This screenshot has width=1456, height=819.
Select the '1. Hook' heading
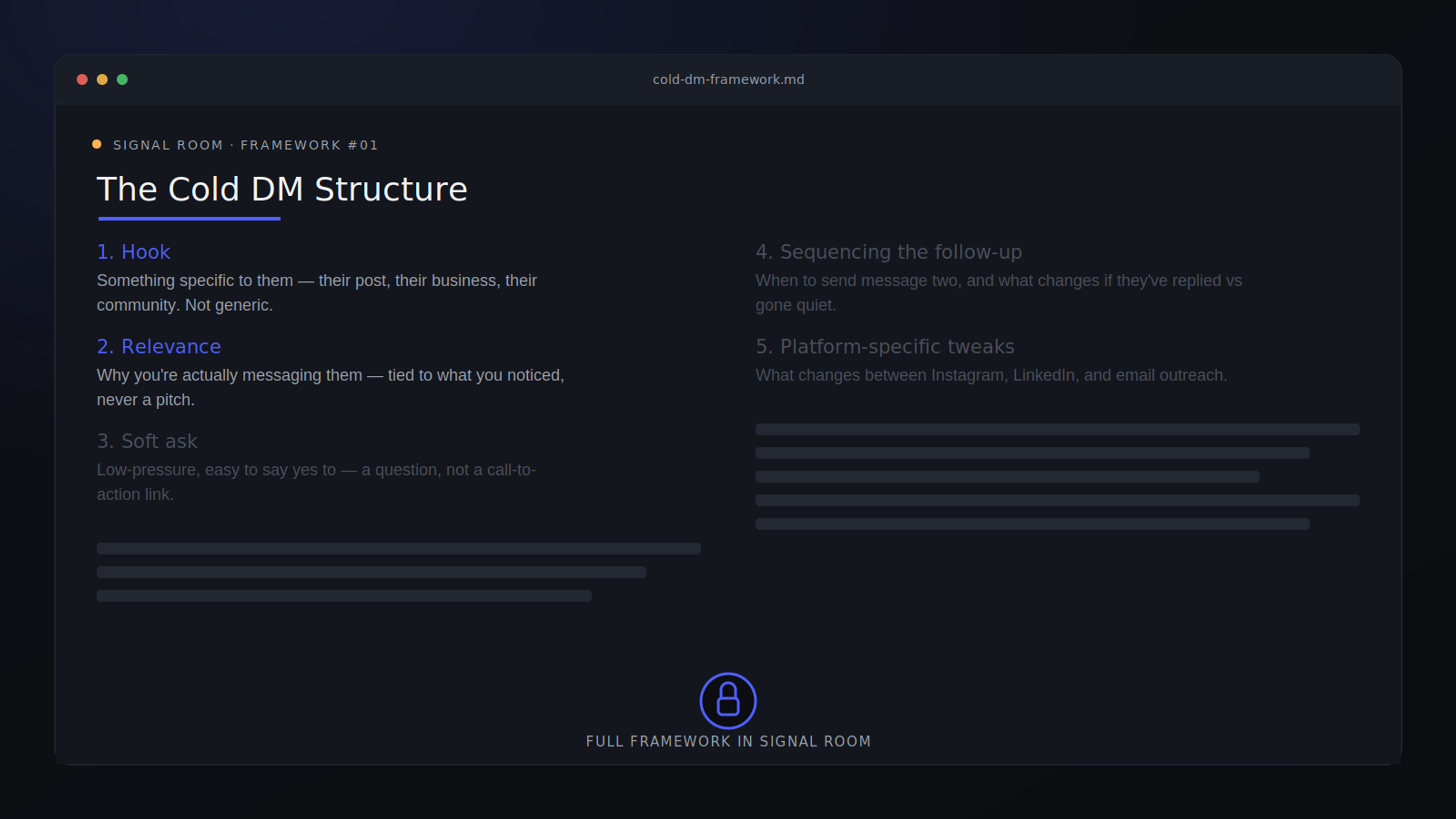pyautogui.click(x=134, y=252)
